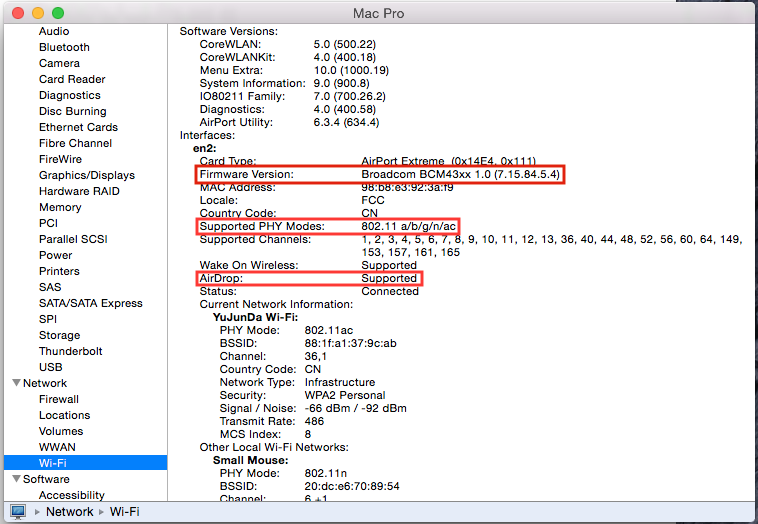This screenshot has width=758, height=524.
Task: Click the Card Type value AirPort Extreme
Action: point(449,161)
